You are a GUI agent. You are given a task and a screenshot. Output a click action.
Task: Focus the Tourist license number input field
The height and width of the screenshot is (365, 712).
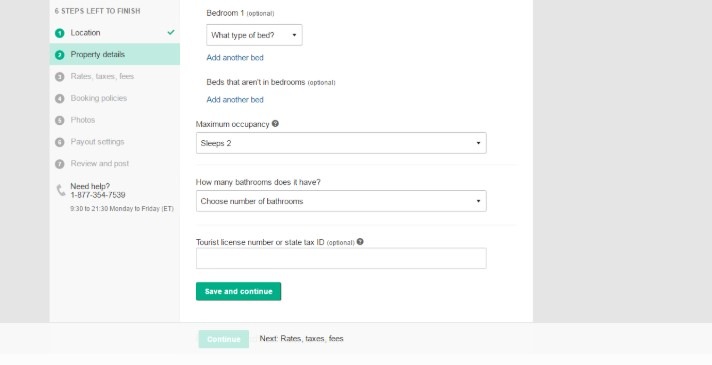click(x=341, y=258)
